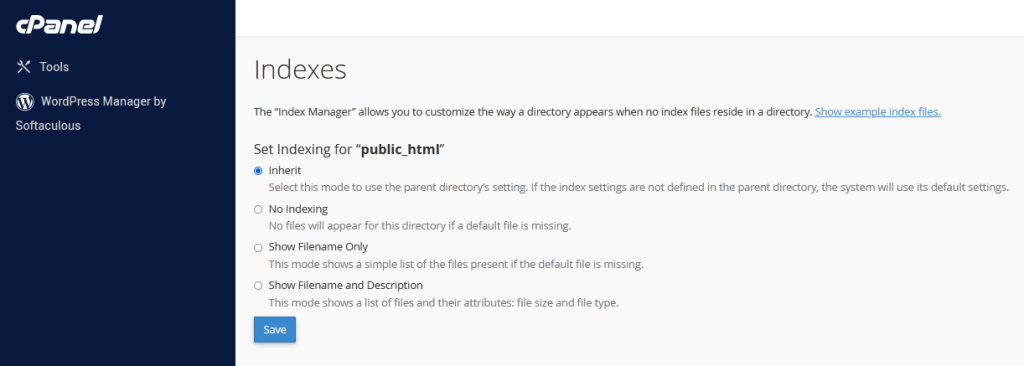Click the Inherit option label text
1024x366 pixels.
click(285, 171)
